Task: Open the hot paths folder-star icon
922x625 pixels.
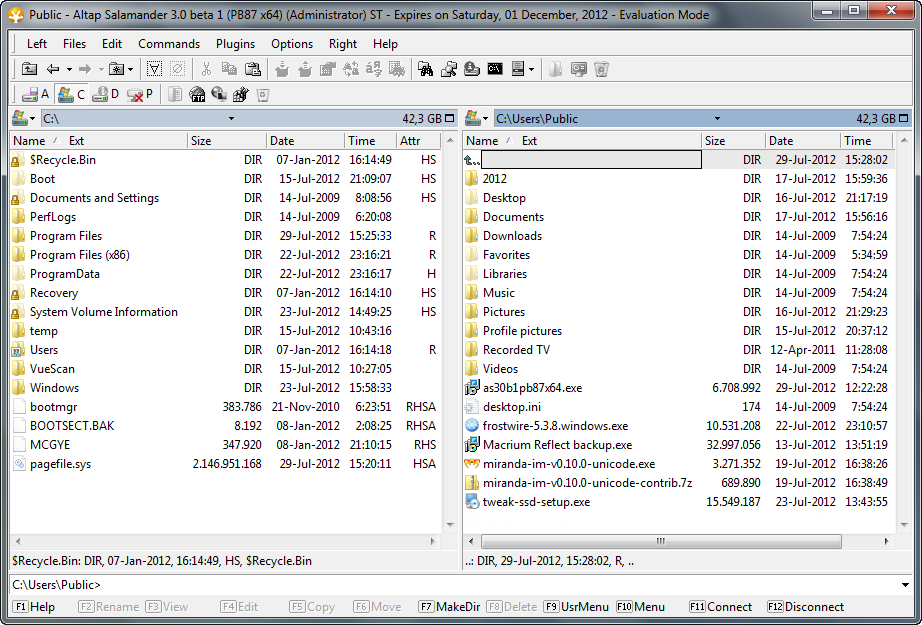Action: 116,69
